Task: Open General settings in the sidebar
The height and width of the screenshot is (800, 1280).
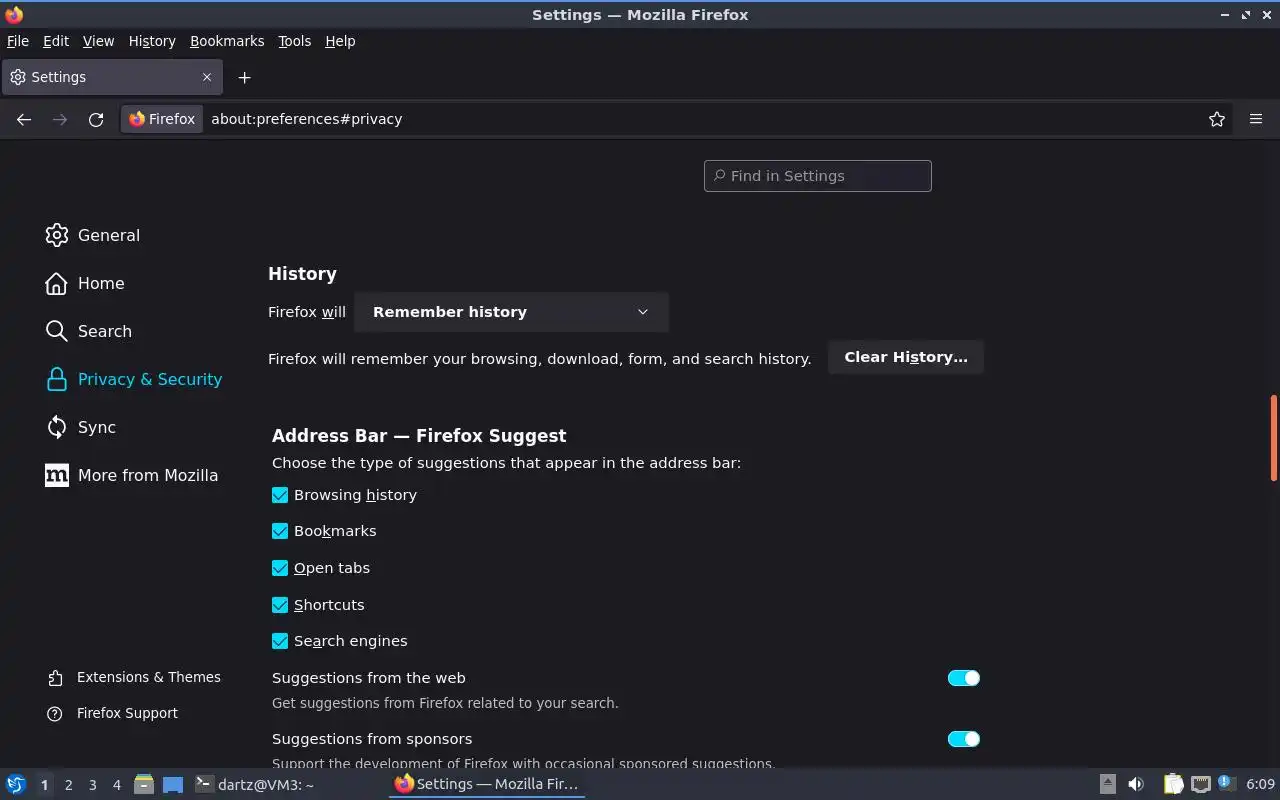Action: [92, 235]
